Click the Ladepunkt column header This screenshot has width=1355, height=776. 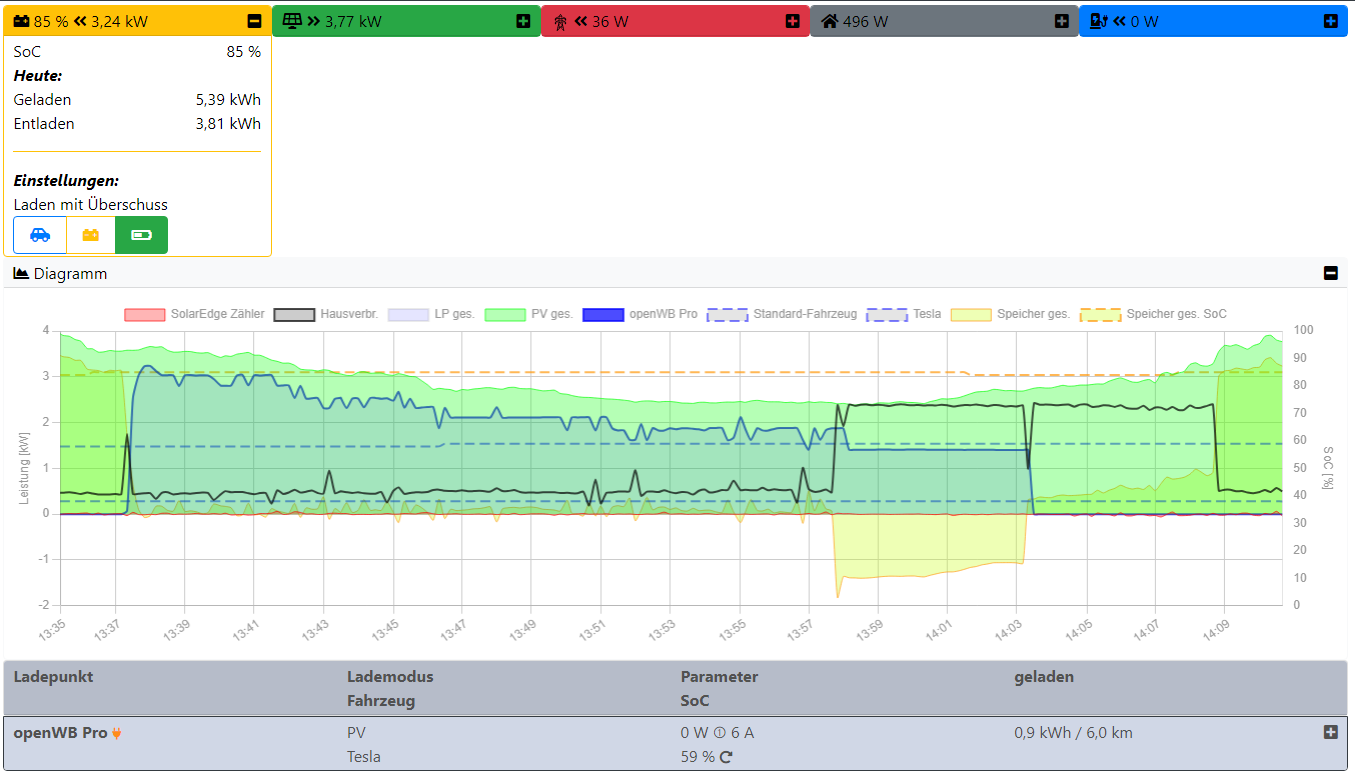coord(53,677)
